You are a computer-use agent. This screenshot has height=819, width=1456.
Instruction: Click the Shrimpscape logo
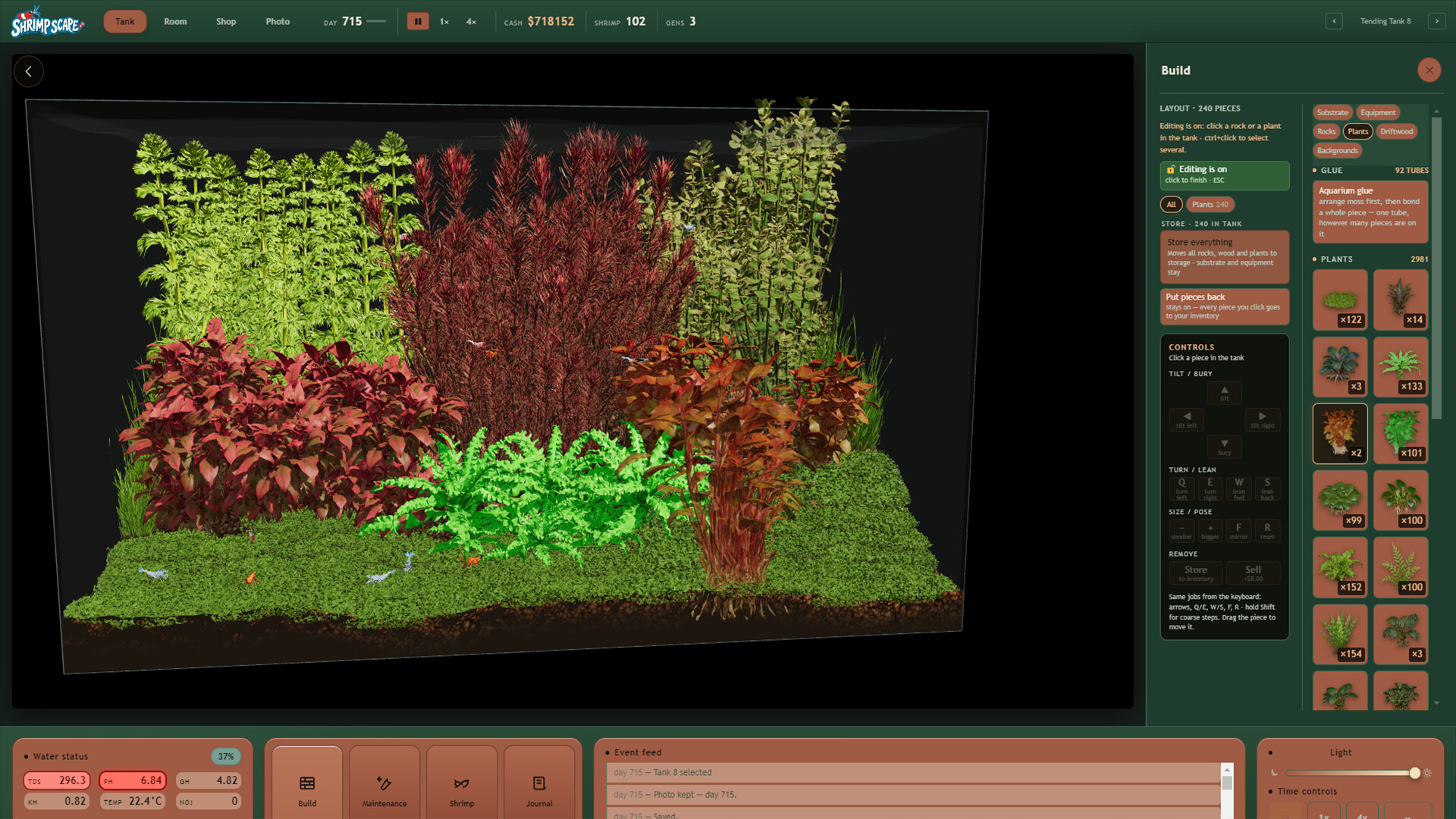tap(47, 22)
